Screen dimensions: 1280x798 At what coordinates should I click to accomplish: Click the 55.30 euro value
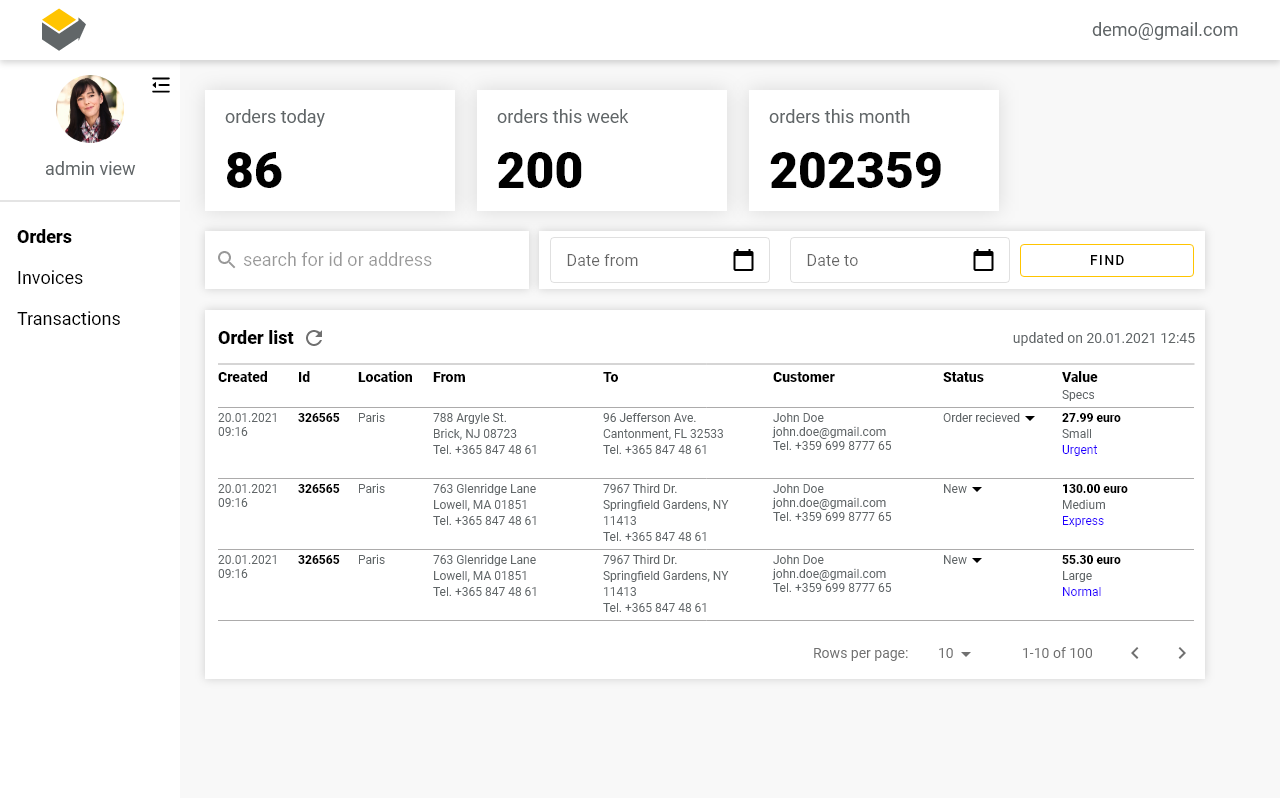coord(1091,560)
